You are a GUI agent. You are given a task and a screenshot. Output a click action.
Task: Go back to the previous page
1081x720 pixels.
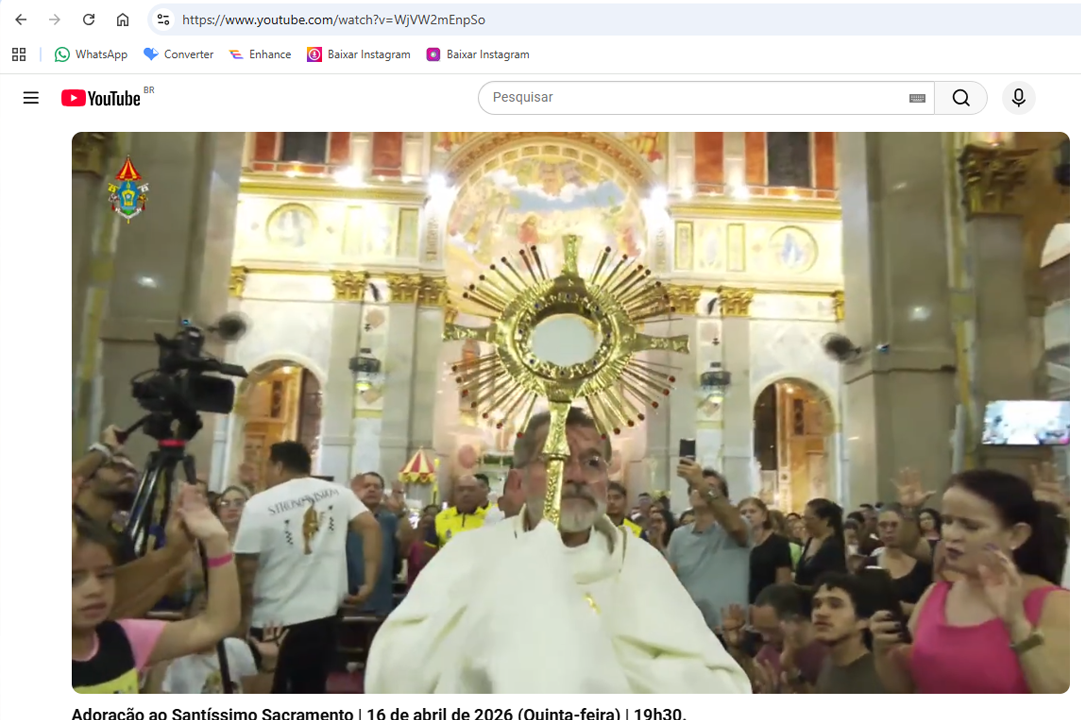21,20
